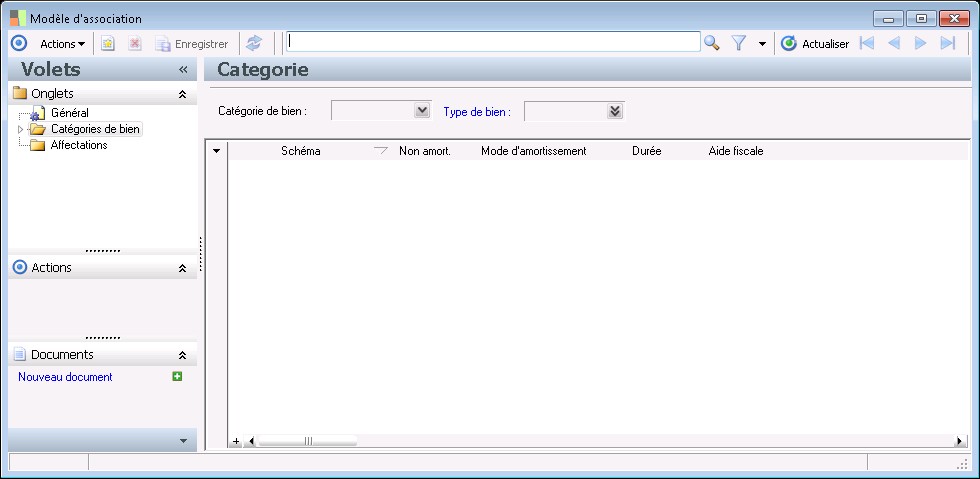Click the Nouveau document link
The width and height of the screenshot is (980, 479).
(x=66, y=377)
